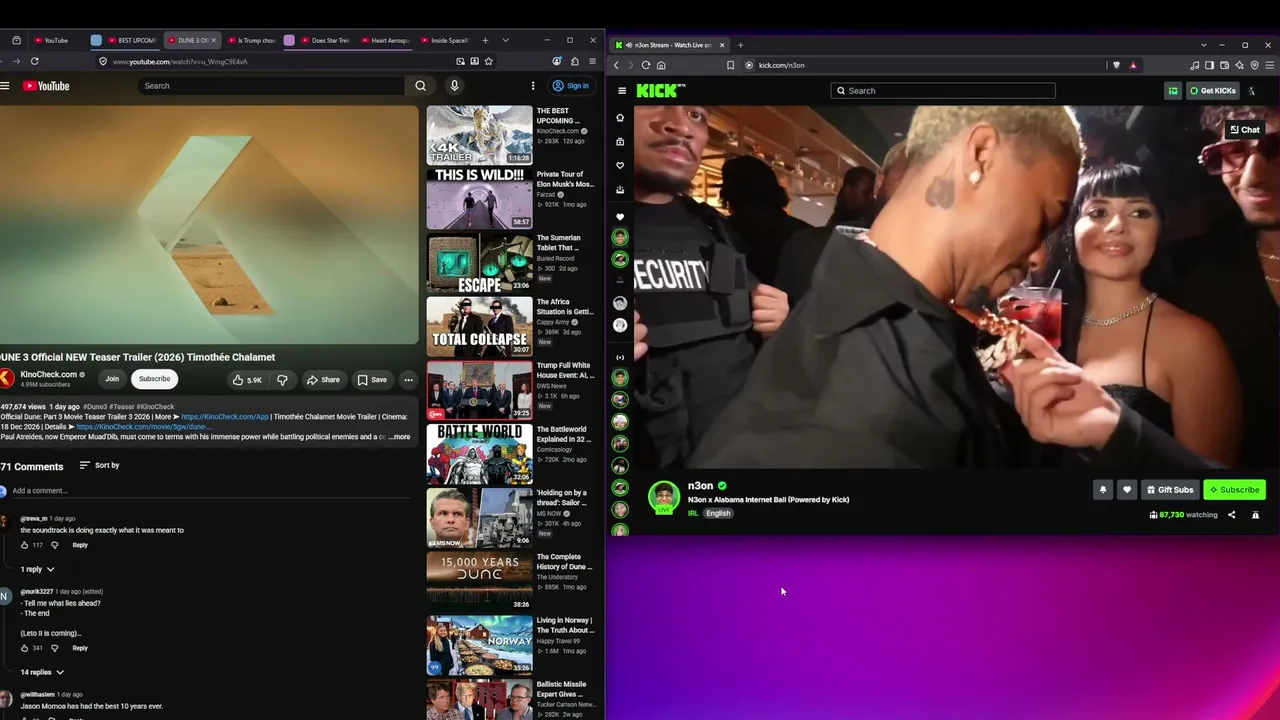Start YouTube voice search with the microphone
This screenshot has width=1280, height=720.
point(454,86)
